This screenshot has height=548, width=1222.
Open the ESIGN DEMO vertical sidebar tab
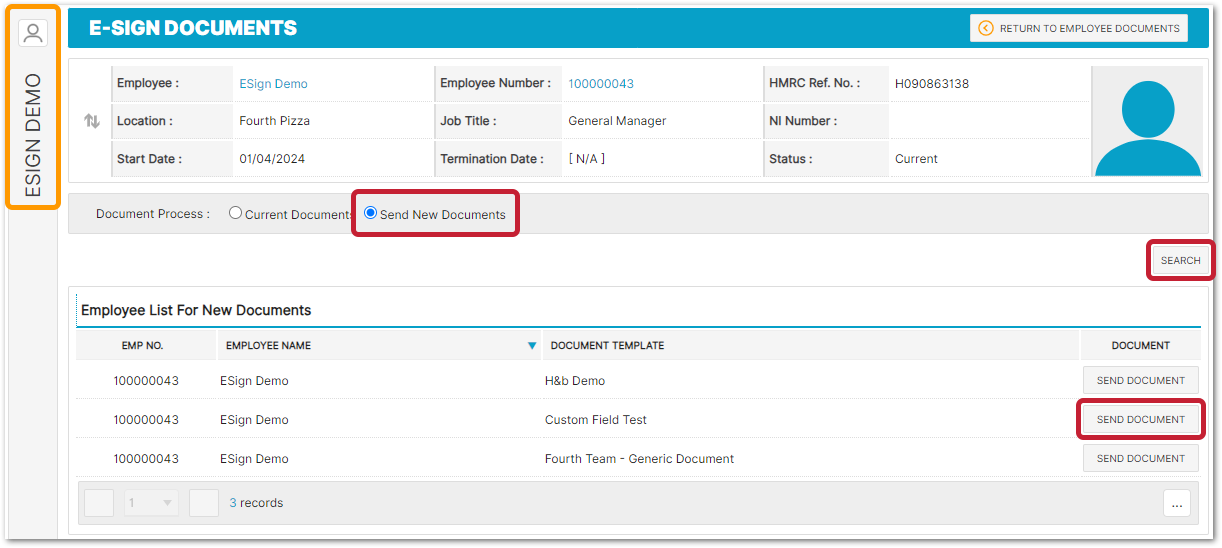(33, 135)
